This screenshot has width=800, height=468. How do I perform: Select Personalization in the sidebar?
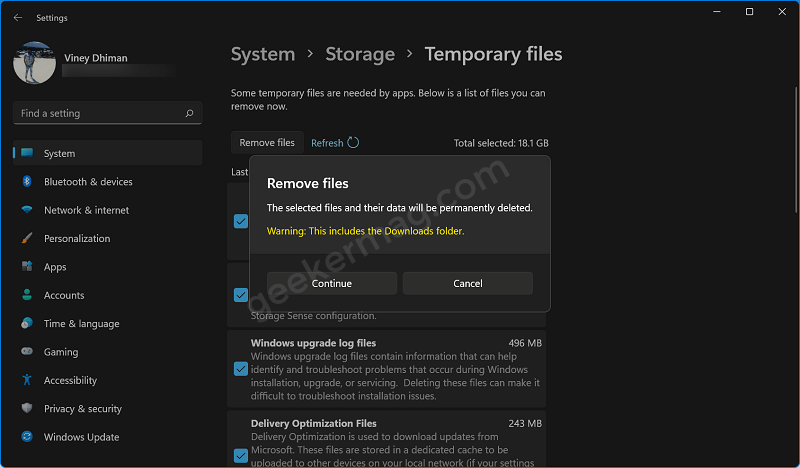(77, 238)
